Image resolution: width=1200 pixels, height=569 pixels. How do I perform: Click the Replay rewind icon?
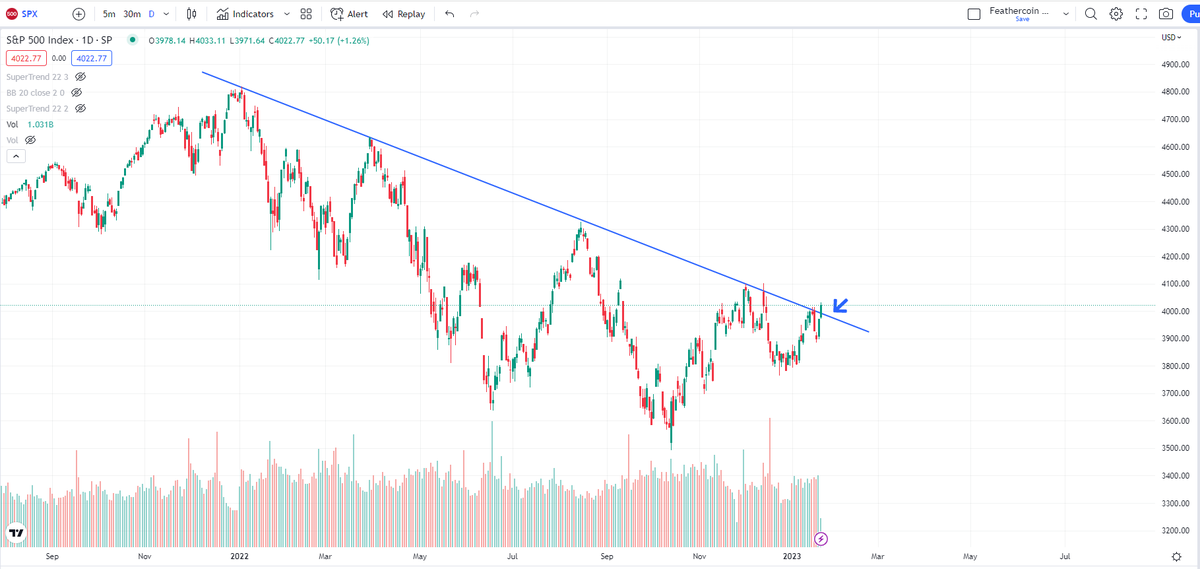(387, 14)
